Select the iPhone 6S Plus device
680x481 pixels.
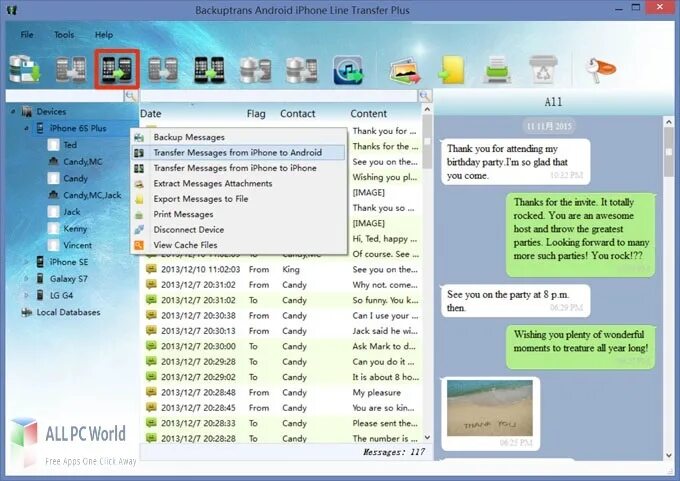pos(78,128)
